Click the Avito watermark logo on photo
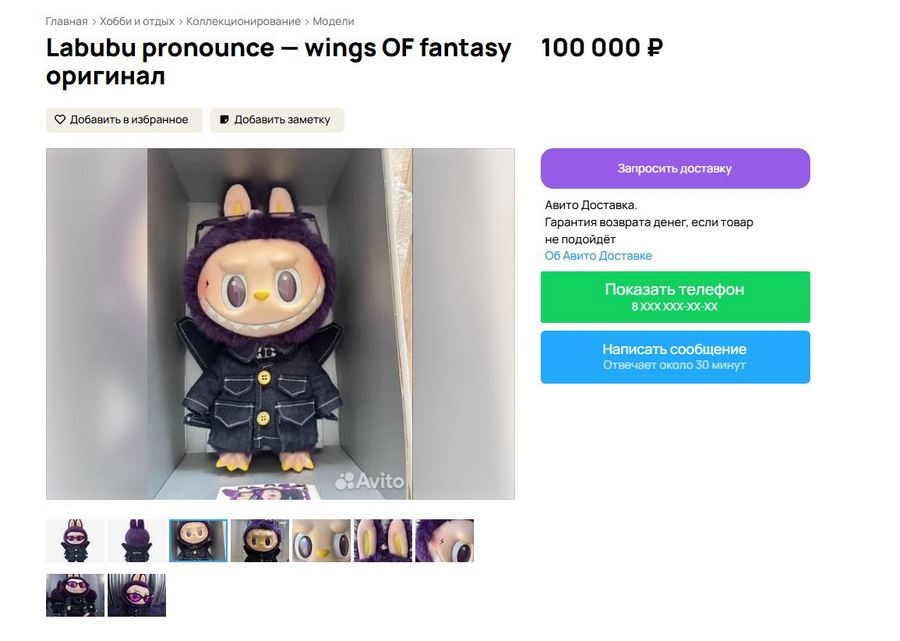 [x=370, y=481]
